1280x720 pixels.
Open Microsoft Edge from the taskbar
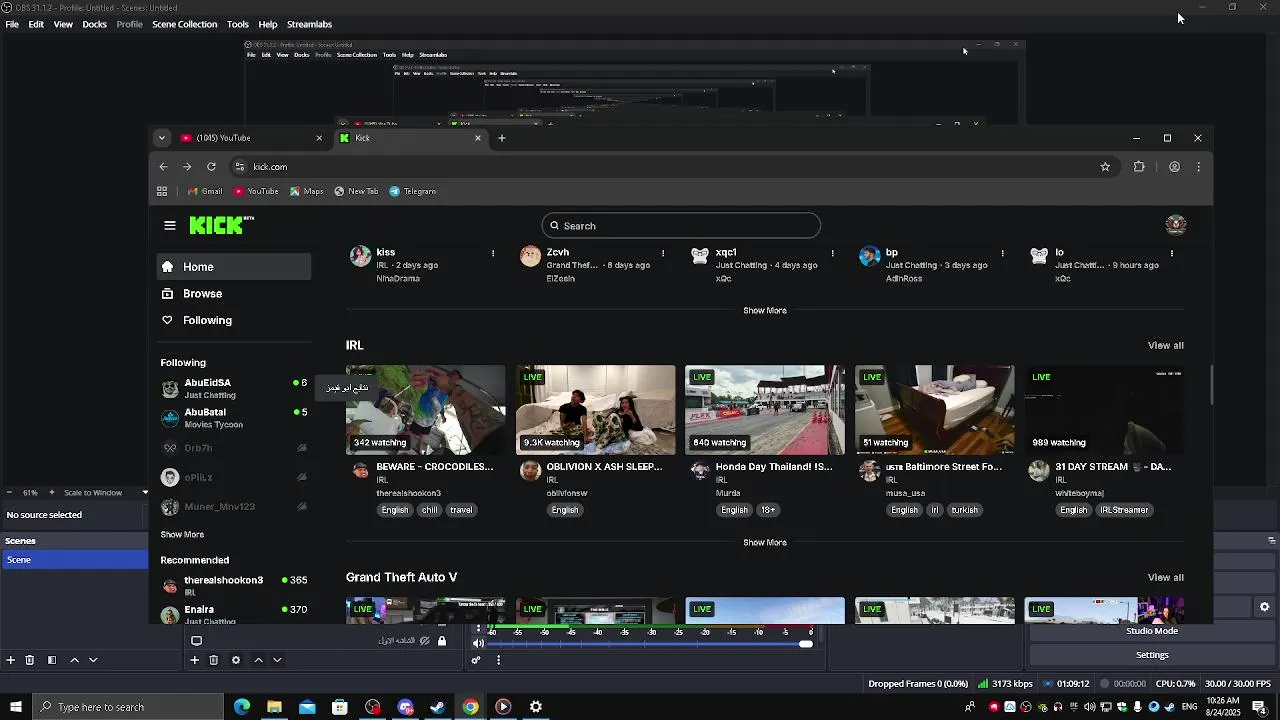click(x=242, y=707)
